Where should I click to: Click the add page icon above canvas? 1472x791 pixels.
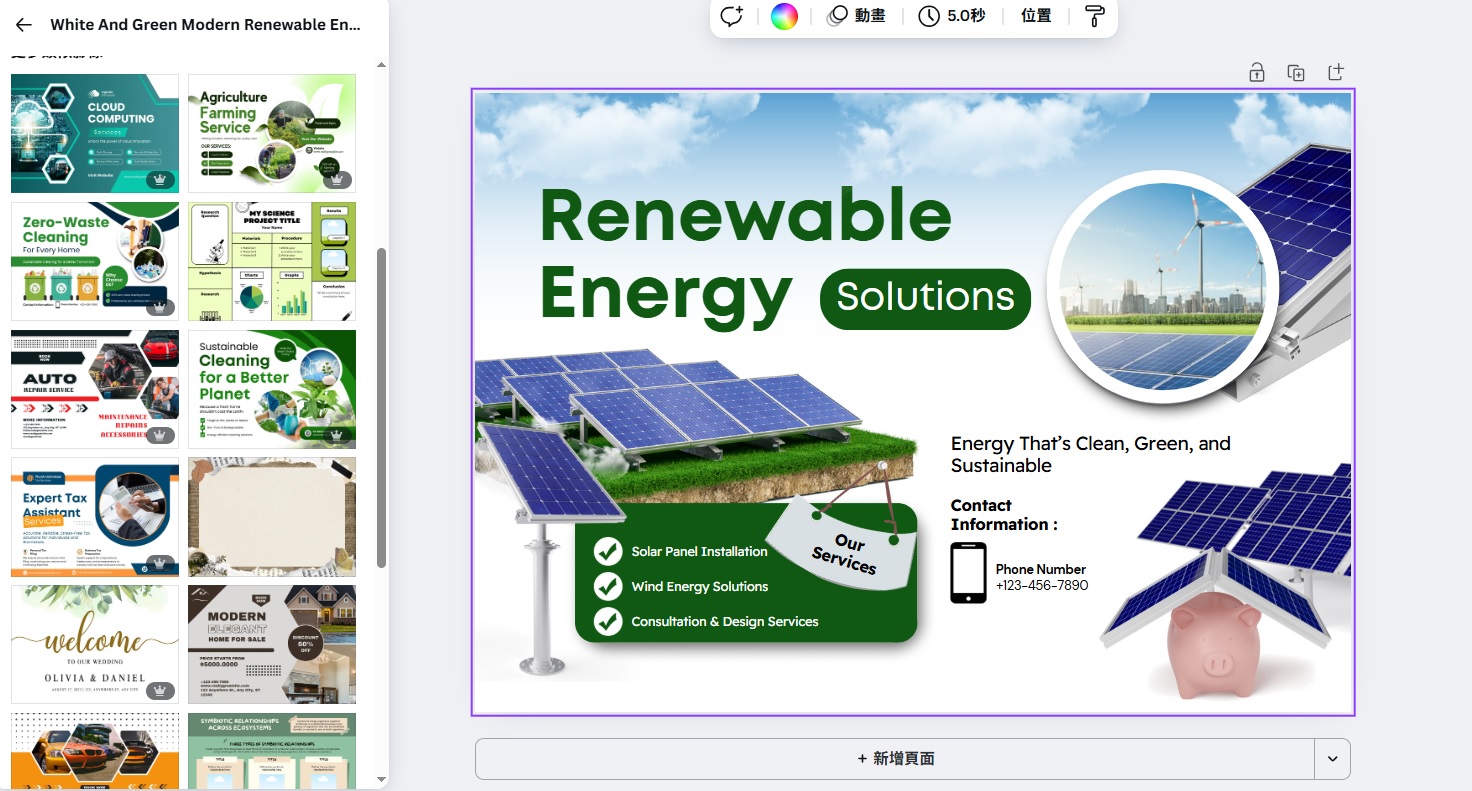1336,72
